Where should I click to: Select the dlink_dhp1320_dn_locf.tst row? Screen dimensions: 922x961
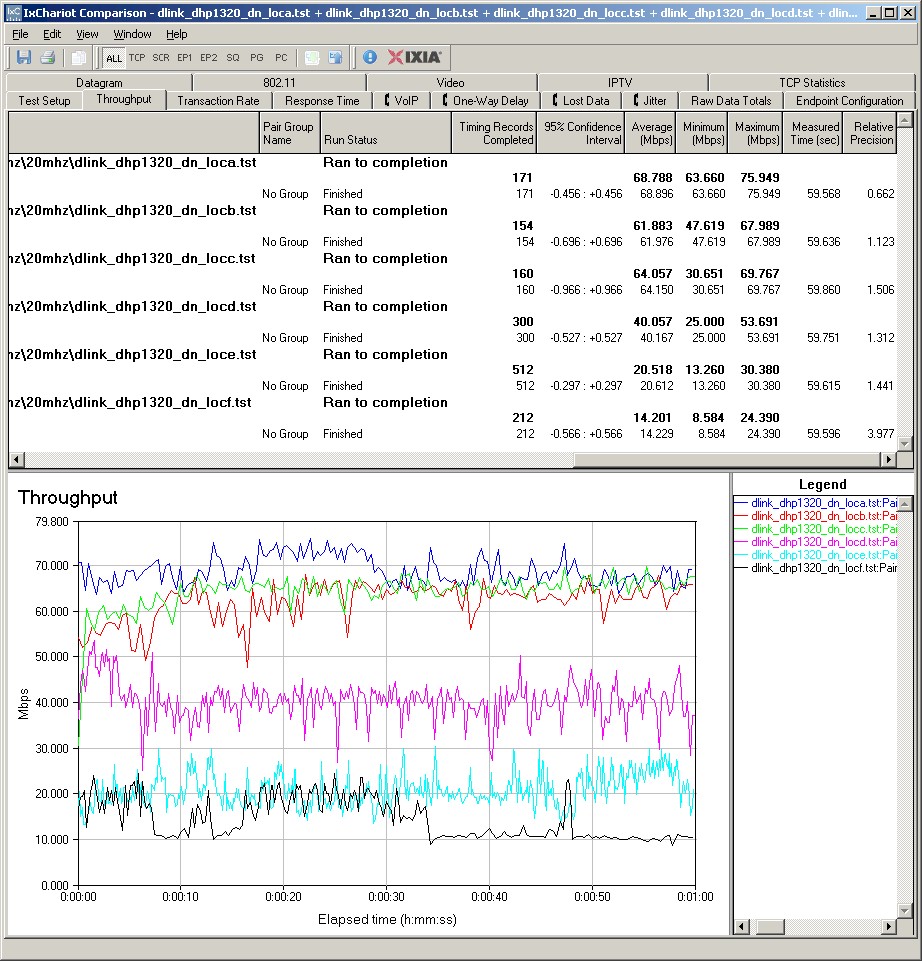(452, 403)
